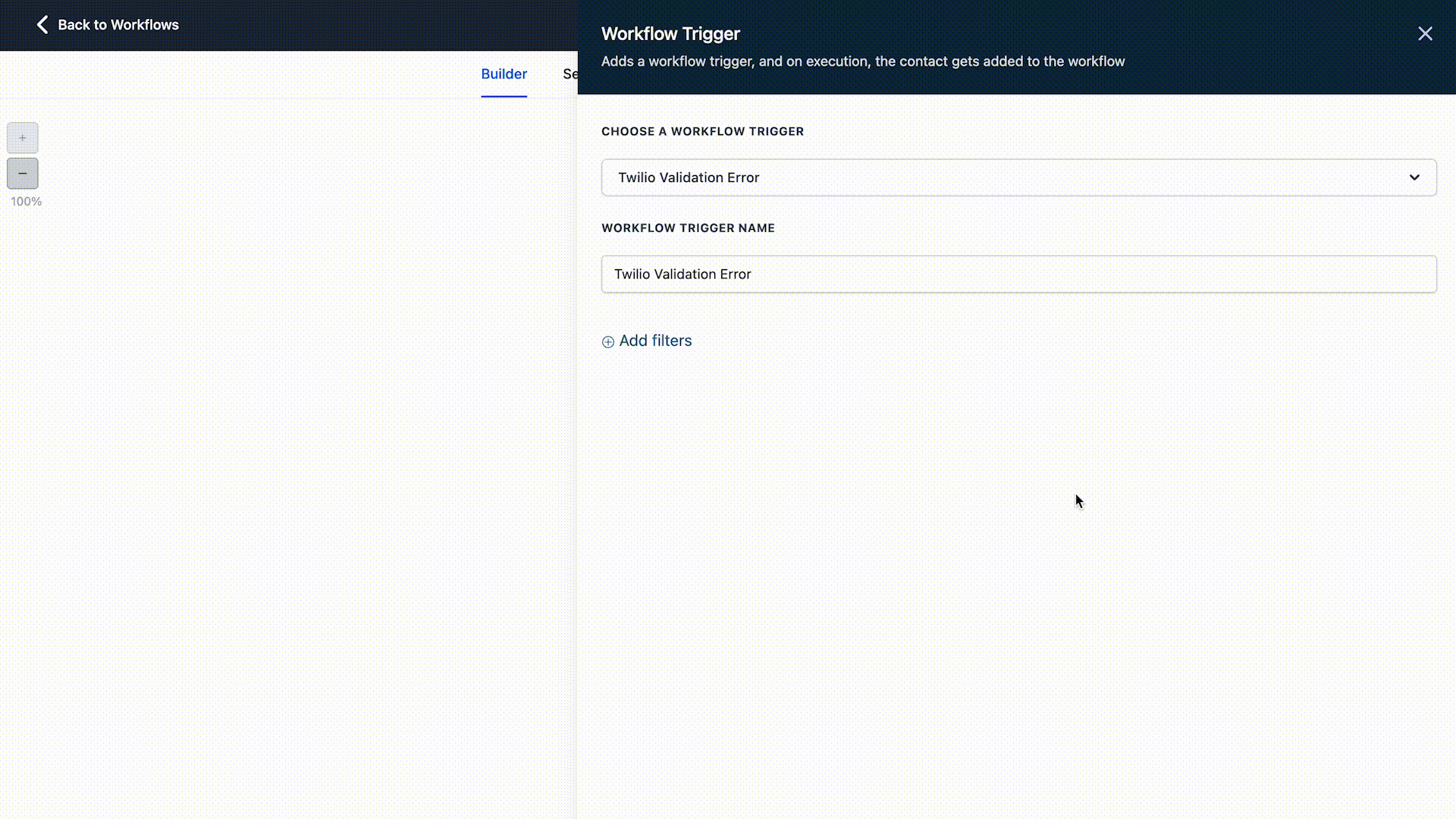The height and width of the screenshot is (819, 1456).
Task: Close the Workflow Trigger panel
Action: pyautogui.click(x=1425, y=33)
